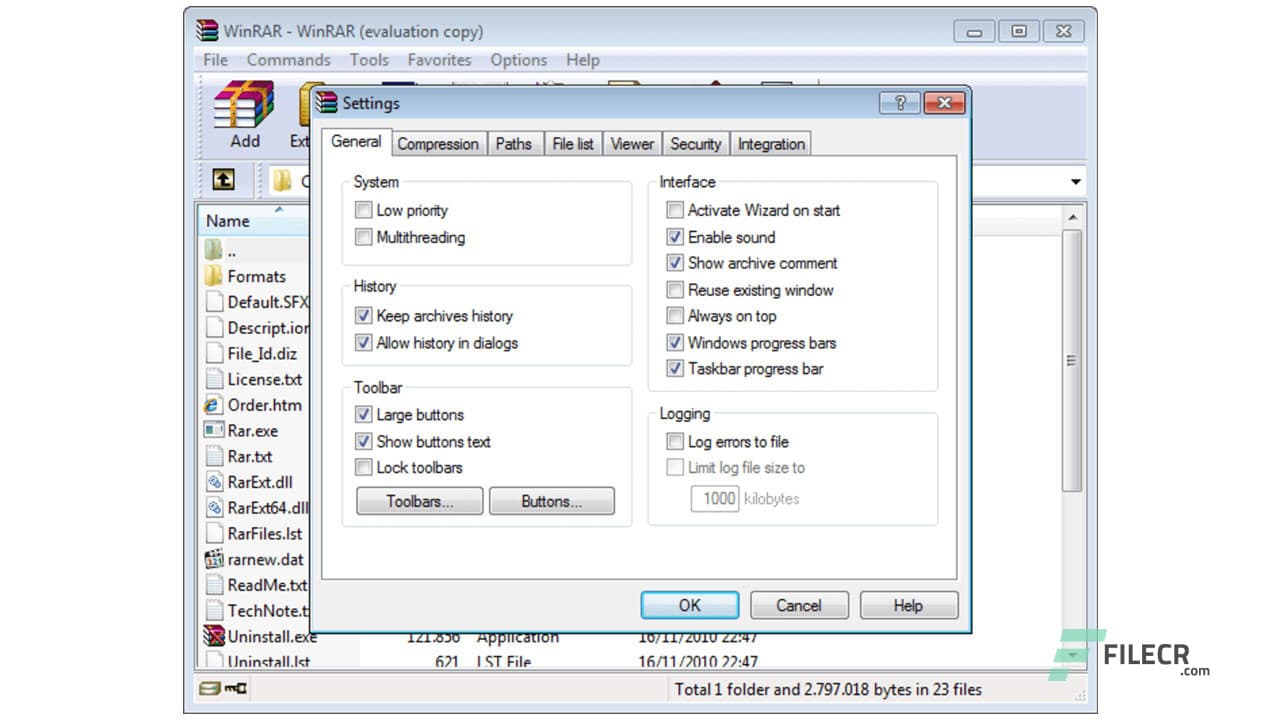
Task: Open the address bar dropdown arrow
Action: pos(1075,180)
